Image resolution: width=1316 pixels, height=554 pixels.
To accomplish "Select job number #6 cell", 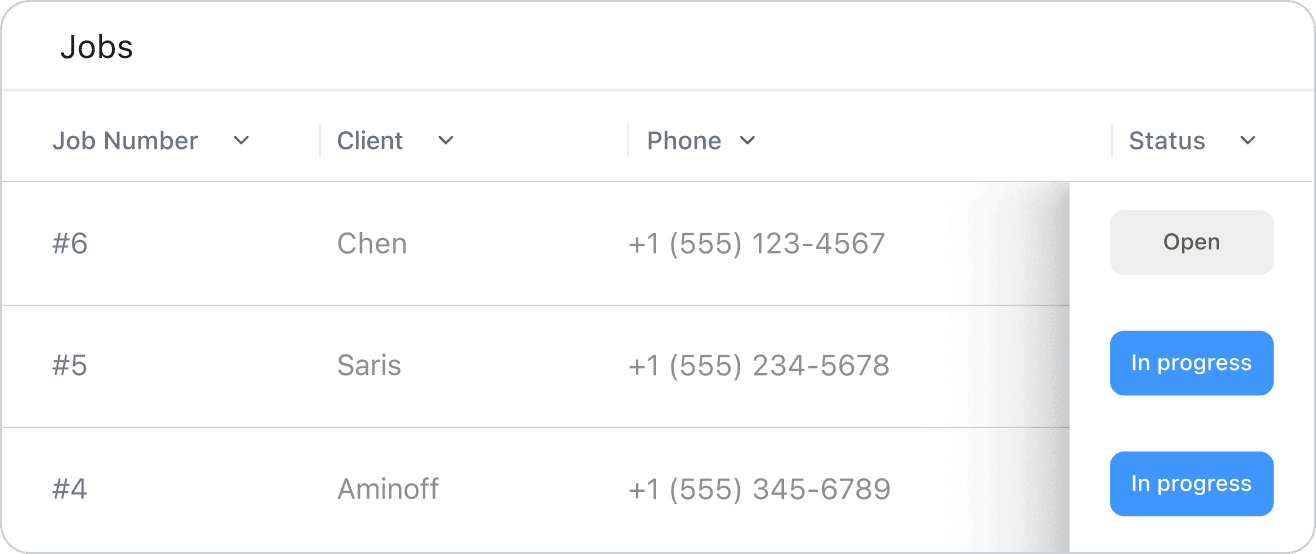I will coord(70,244).
